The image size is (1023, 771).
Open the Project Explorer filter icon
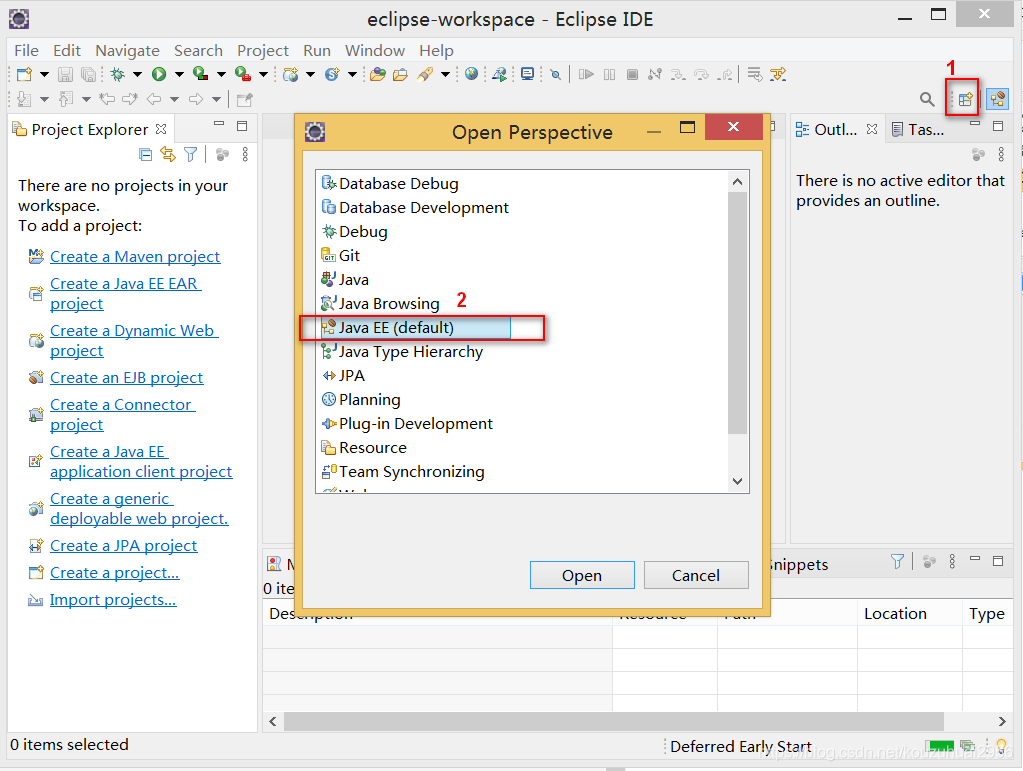coord(191,155)
